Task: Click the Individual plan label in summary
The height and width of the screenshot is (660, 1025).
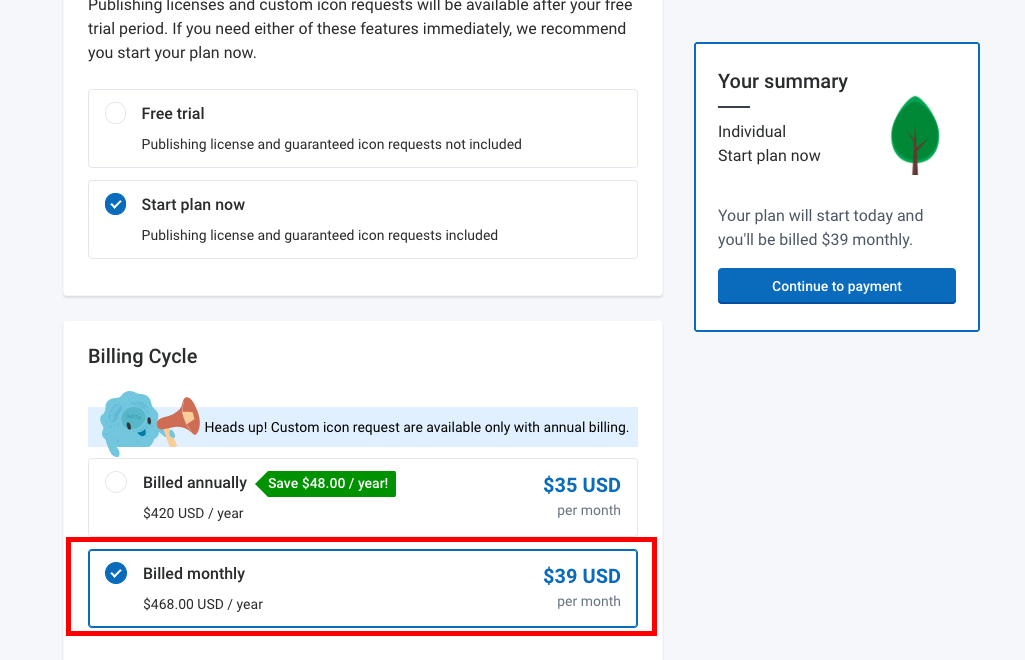Action: (x=752, y=132)
